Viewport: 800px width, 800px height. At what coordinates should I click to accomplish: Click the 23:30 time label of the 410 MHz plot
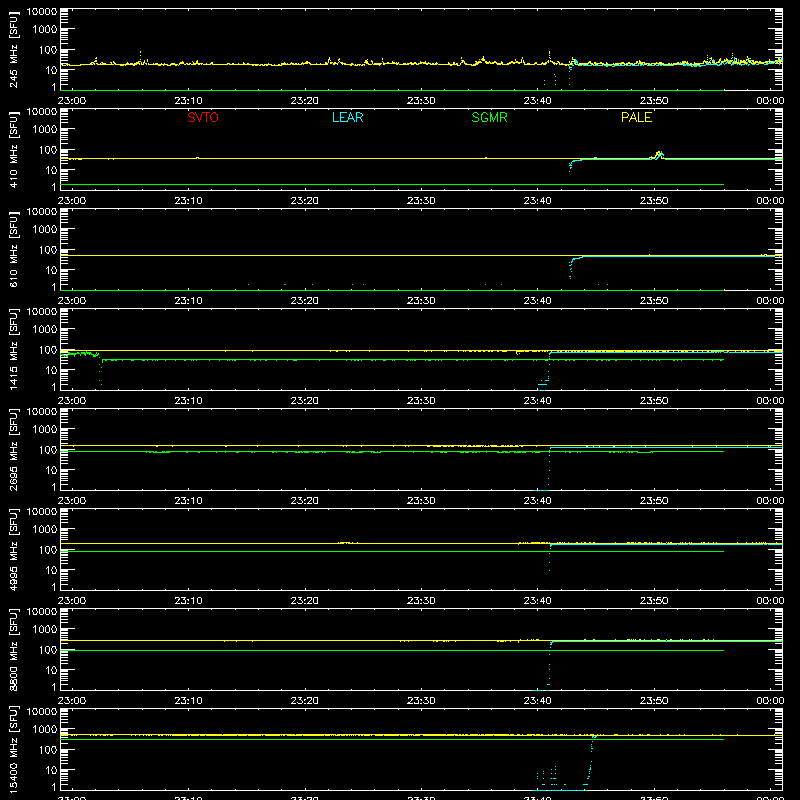point(421,201)
